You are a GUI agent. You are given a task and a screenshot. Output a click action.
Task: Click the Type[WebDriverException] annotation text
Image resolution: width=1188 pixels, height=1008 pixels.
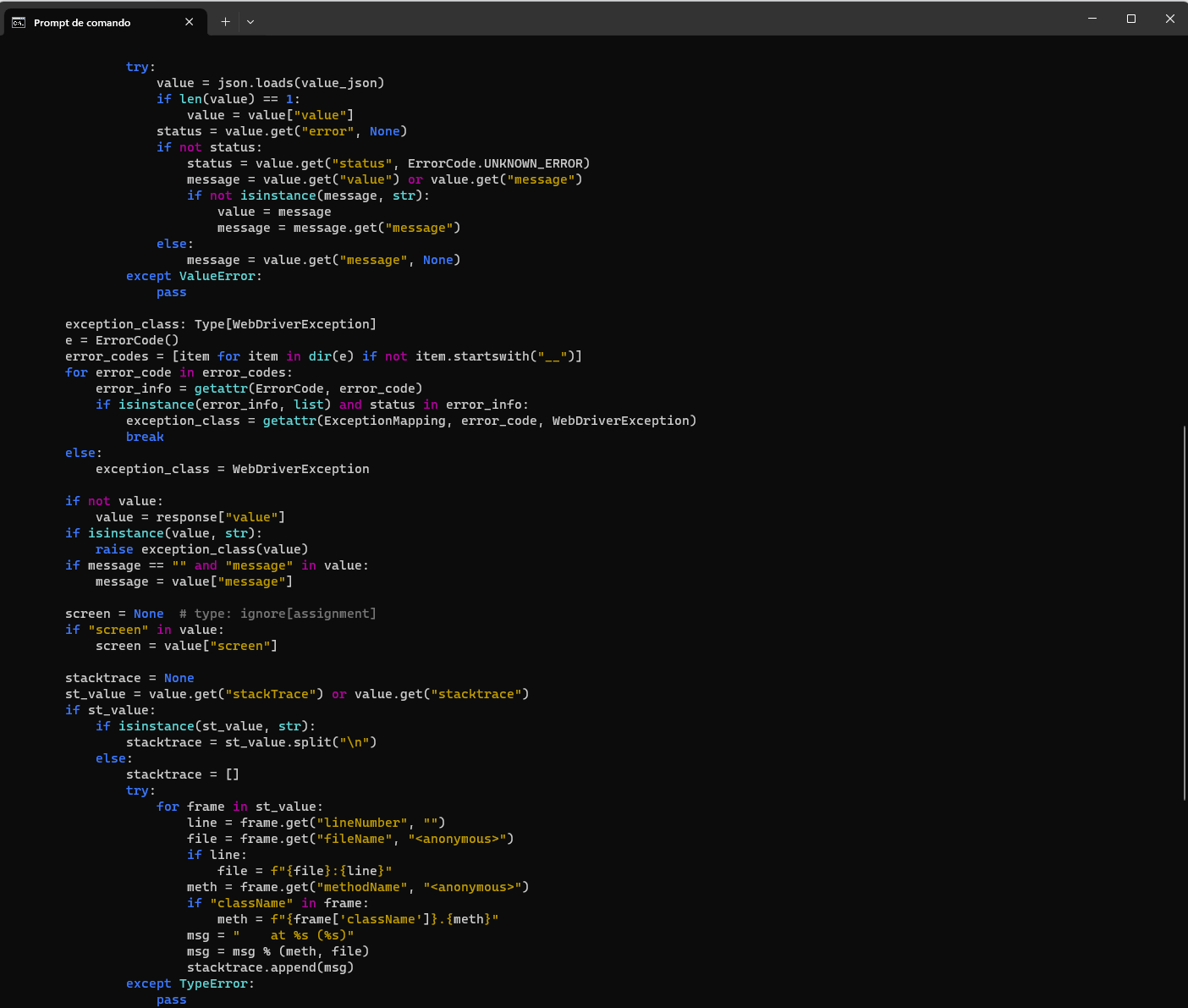(x=285, y=324)
